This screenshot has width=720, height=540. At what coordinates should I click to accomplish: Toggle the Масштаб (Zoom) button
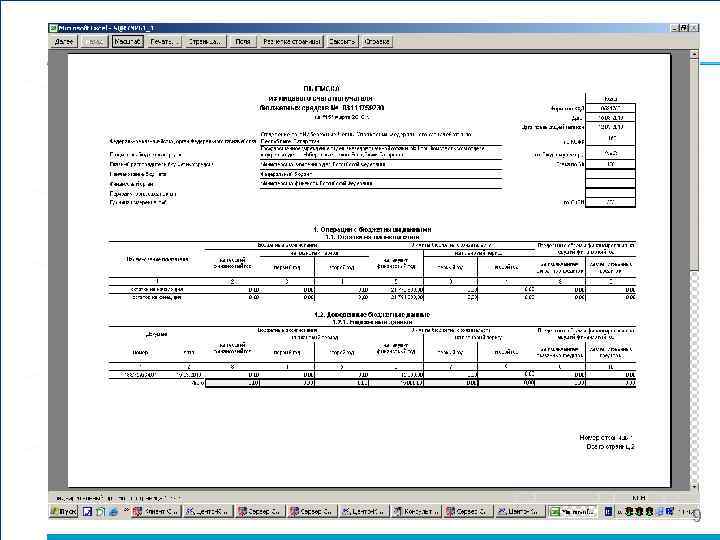pos(128,42)
